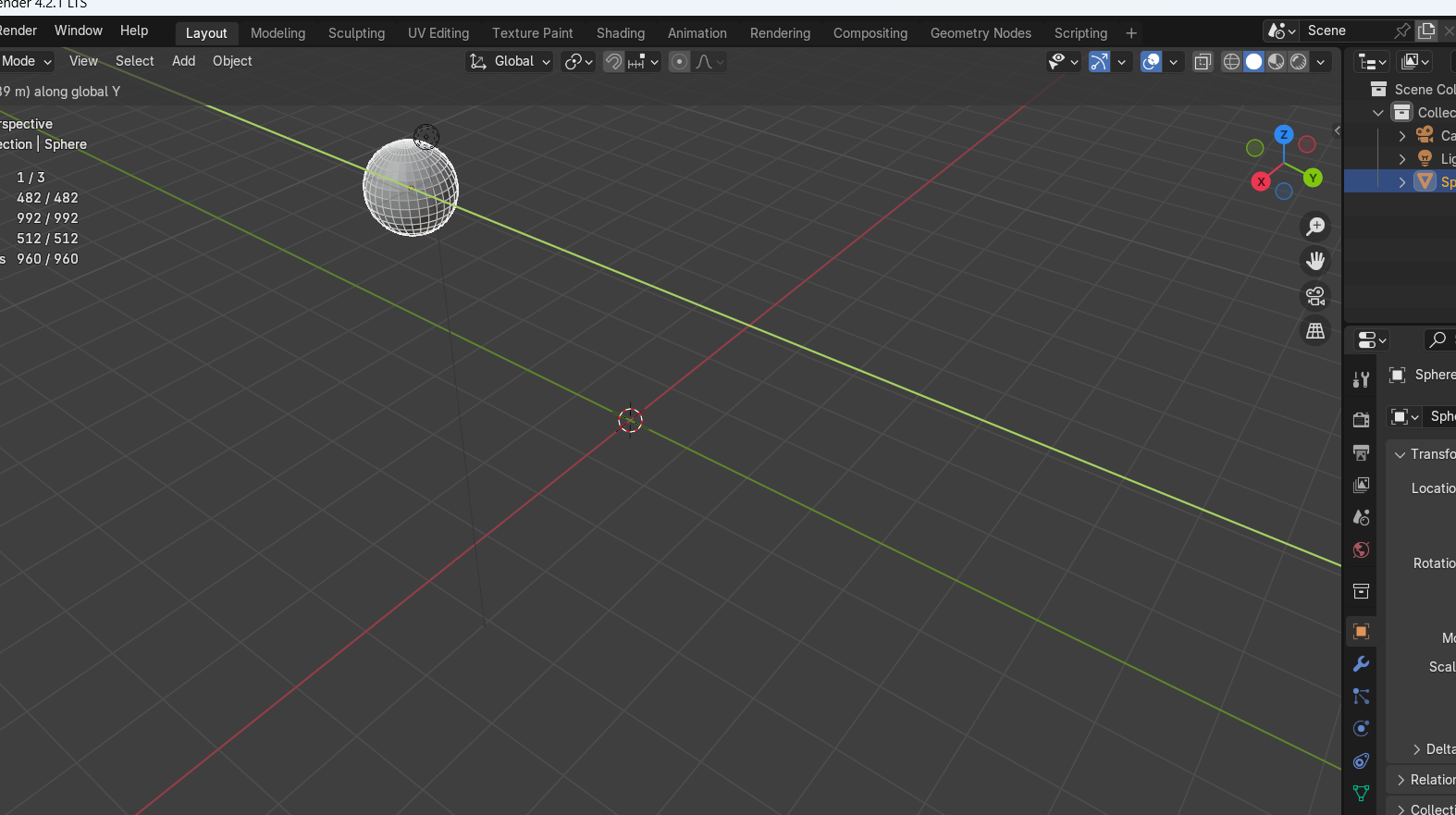
Task: Open the viewport View menu
Action: (x=83, y=61)
